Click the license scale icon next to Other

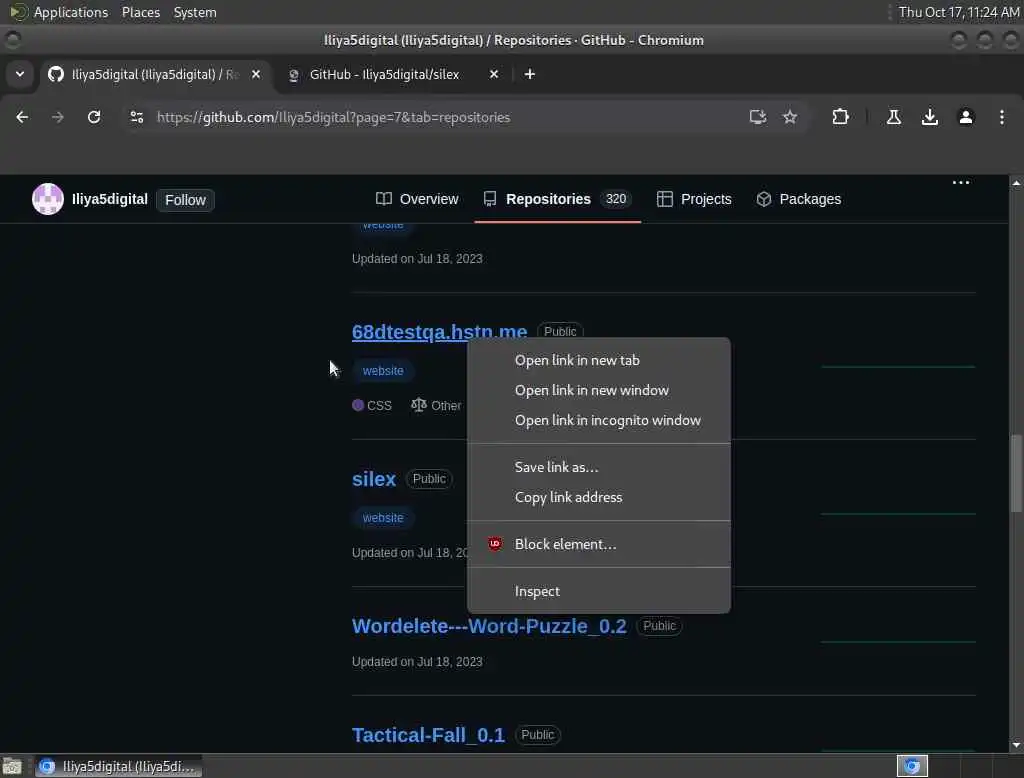(x=419, y=405)
